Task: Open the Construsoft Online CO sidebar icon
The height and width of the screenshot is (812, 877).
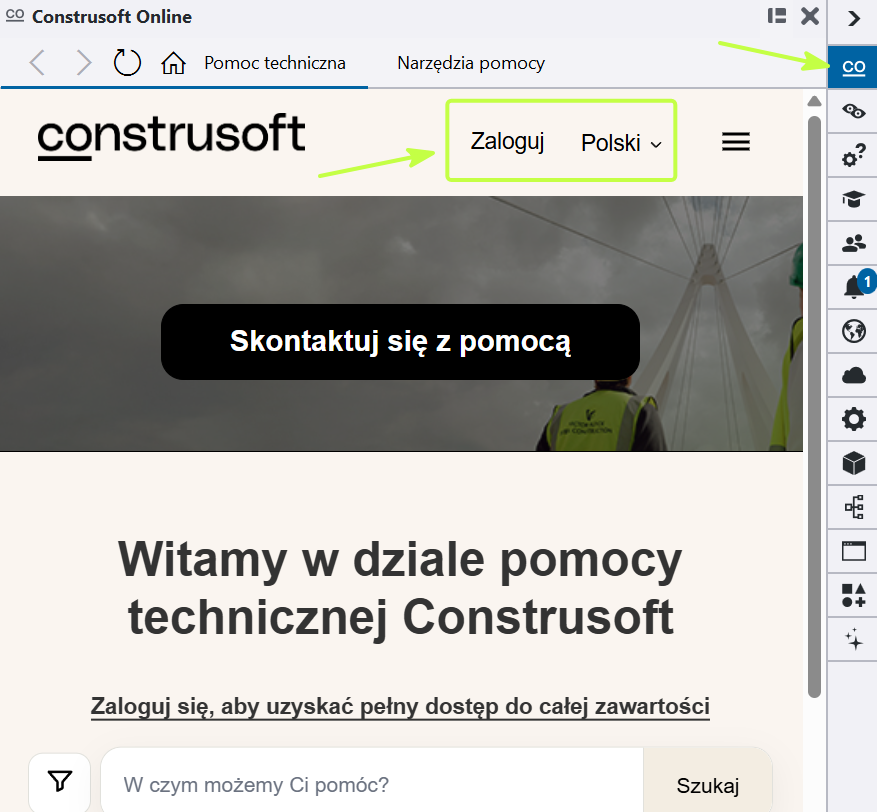Action: pyautogui.click(x=853, y=67)
